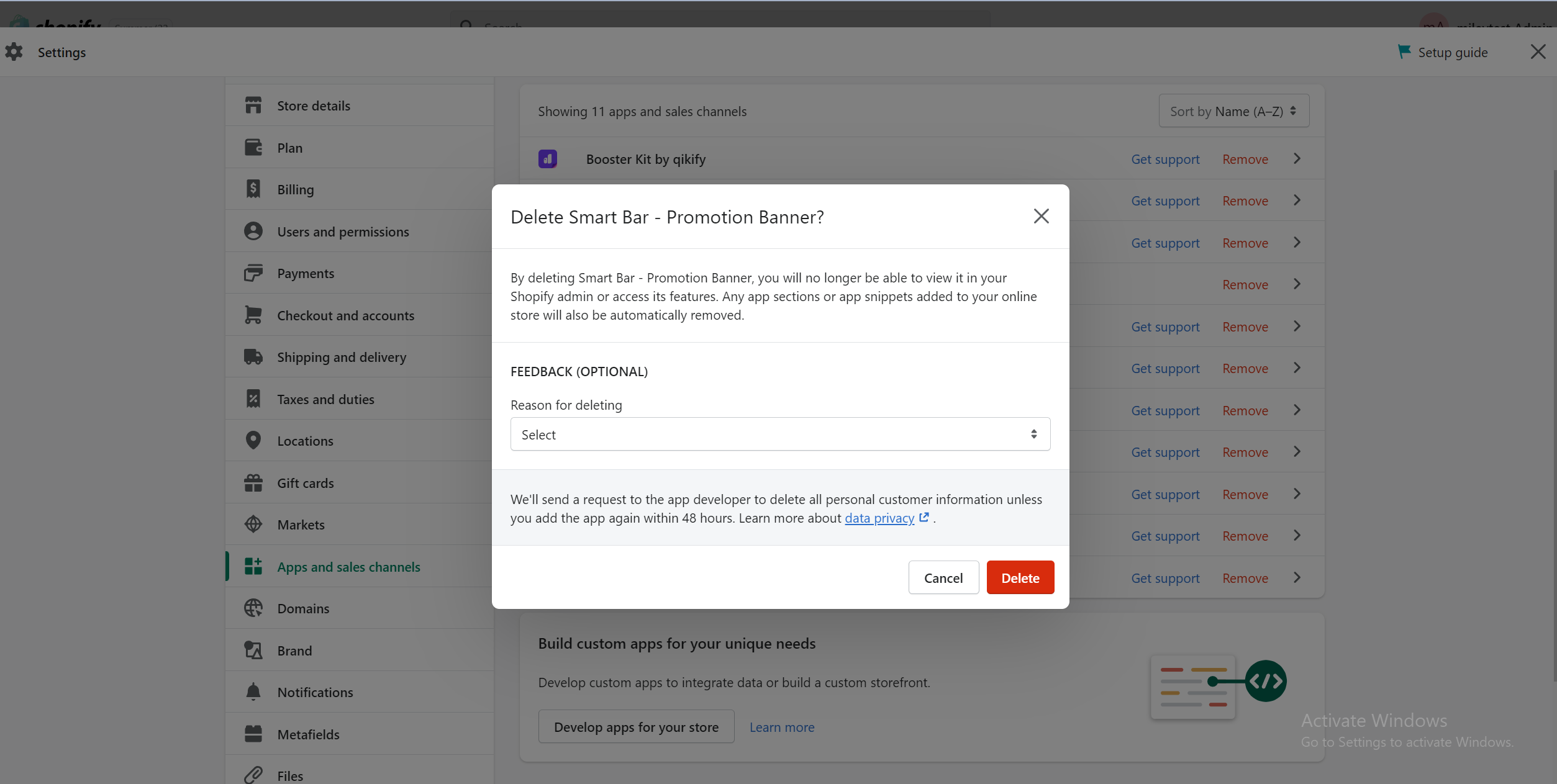Open the external link icon beside data privacy
Image resolution: width=1557 pixels, height=784 pixels.
coord(924,517)
